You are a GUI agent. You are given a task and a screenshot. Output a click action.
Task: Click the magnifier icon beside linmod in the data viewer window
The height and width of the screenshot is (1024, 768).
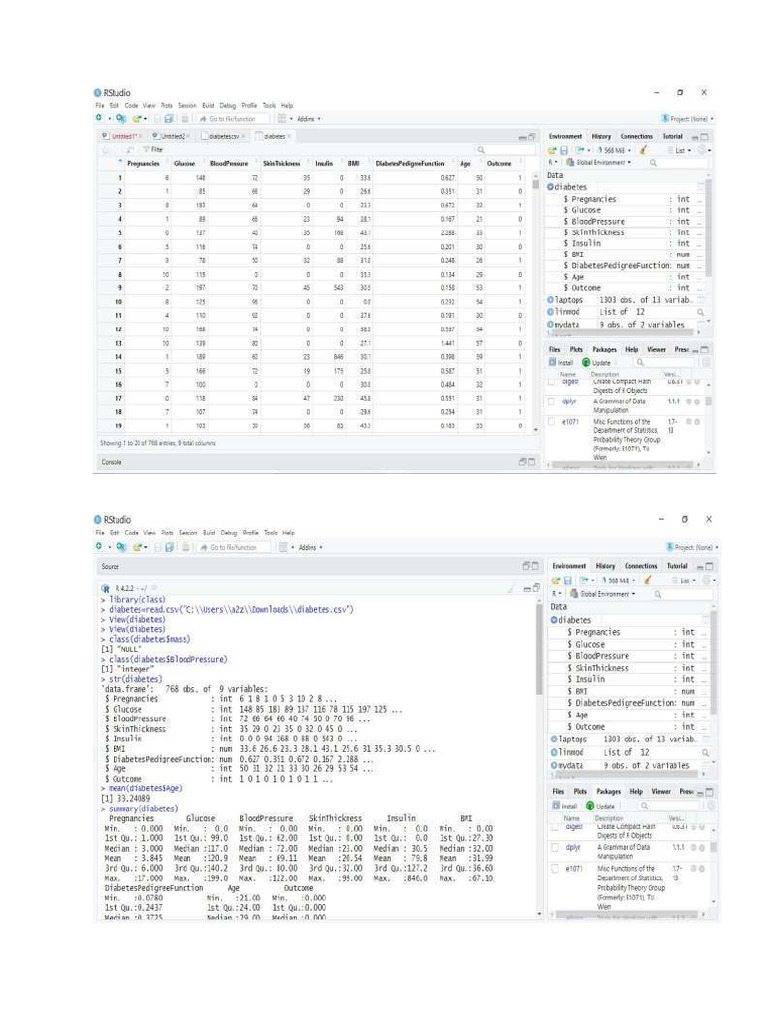click(x=700, y=312)
